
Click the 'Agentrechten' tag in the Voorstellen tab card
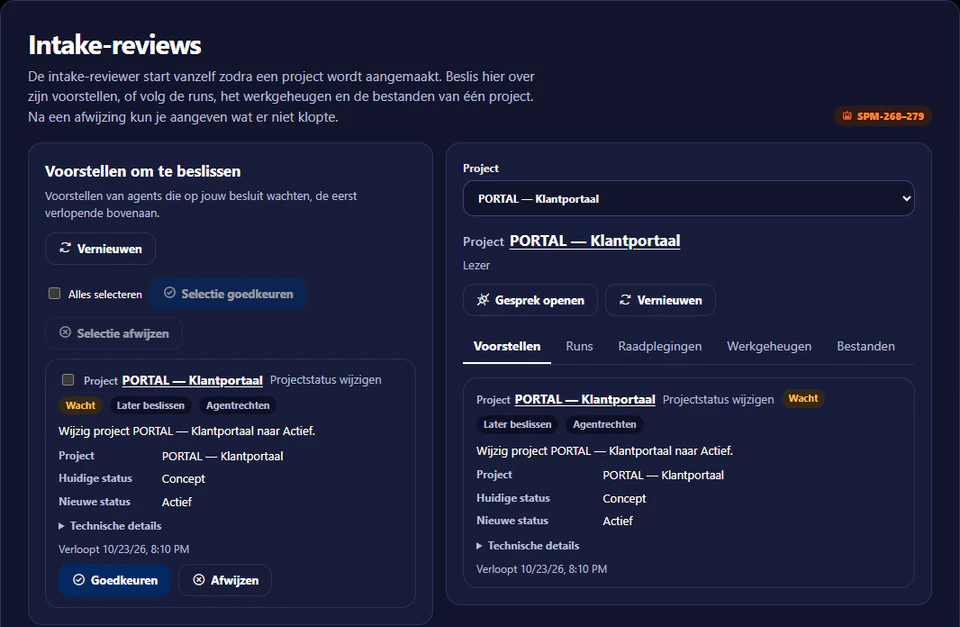604,424
